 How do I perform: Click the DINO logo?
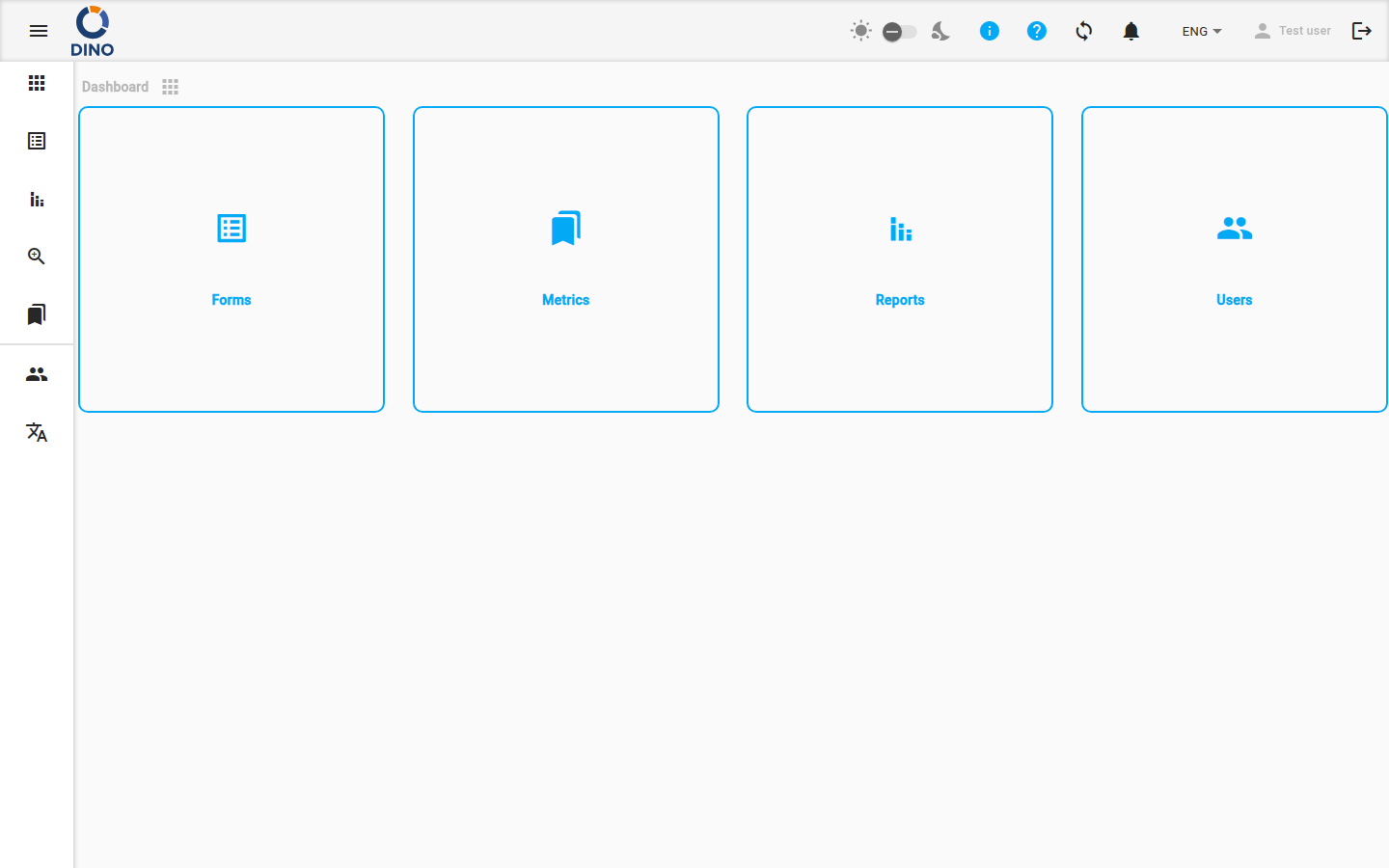click(x=93, y=31)
